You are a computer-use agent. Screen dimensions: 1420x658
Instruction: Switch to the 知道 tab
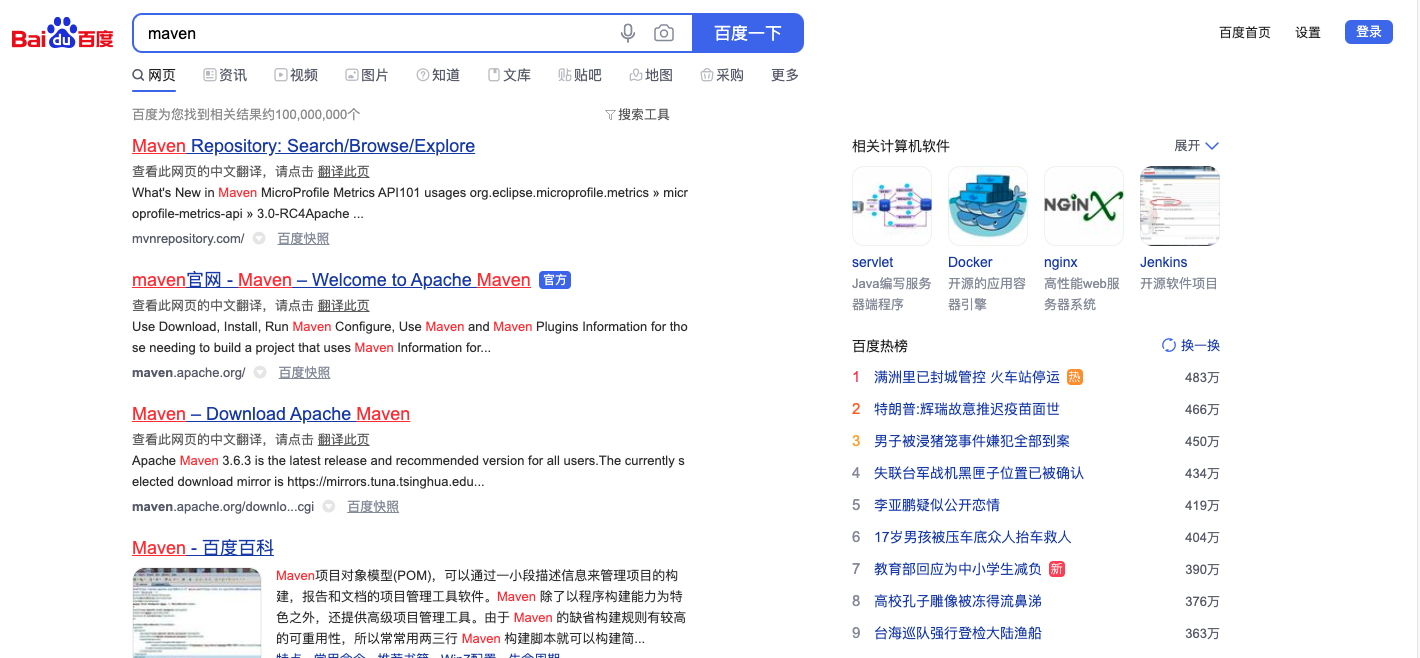point(438,75)
